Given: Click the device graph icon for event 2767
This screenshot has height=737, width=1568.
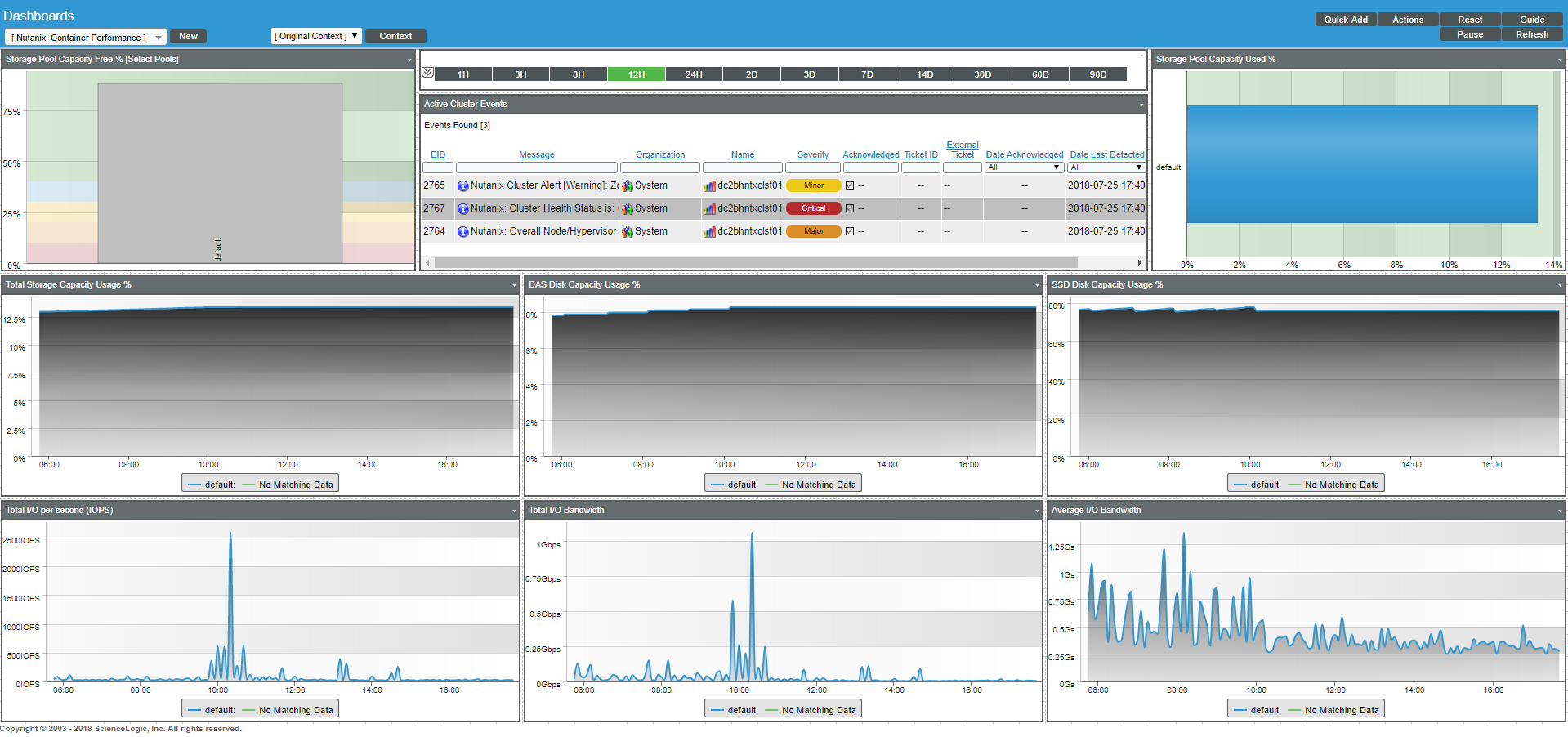Looking at the screenshot, I should pos(709,209).
